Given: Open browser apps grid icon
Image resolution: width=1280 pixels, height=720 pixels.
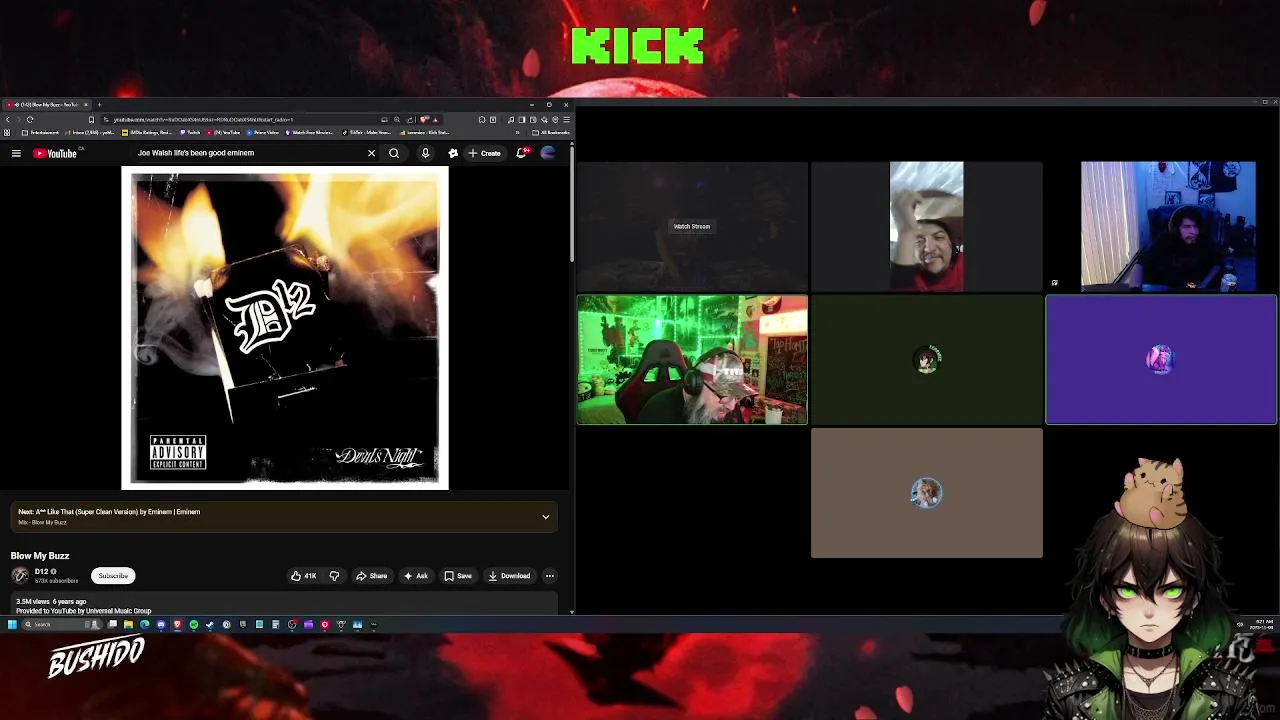Looking at the screenshot, I should tap(7, 132).
